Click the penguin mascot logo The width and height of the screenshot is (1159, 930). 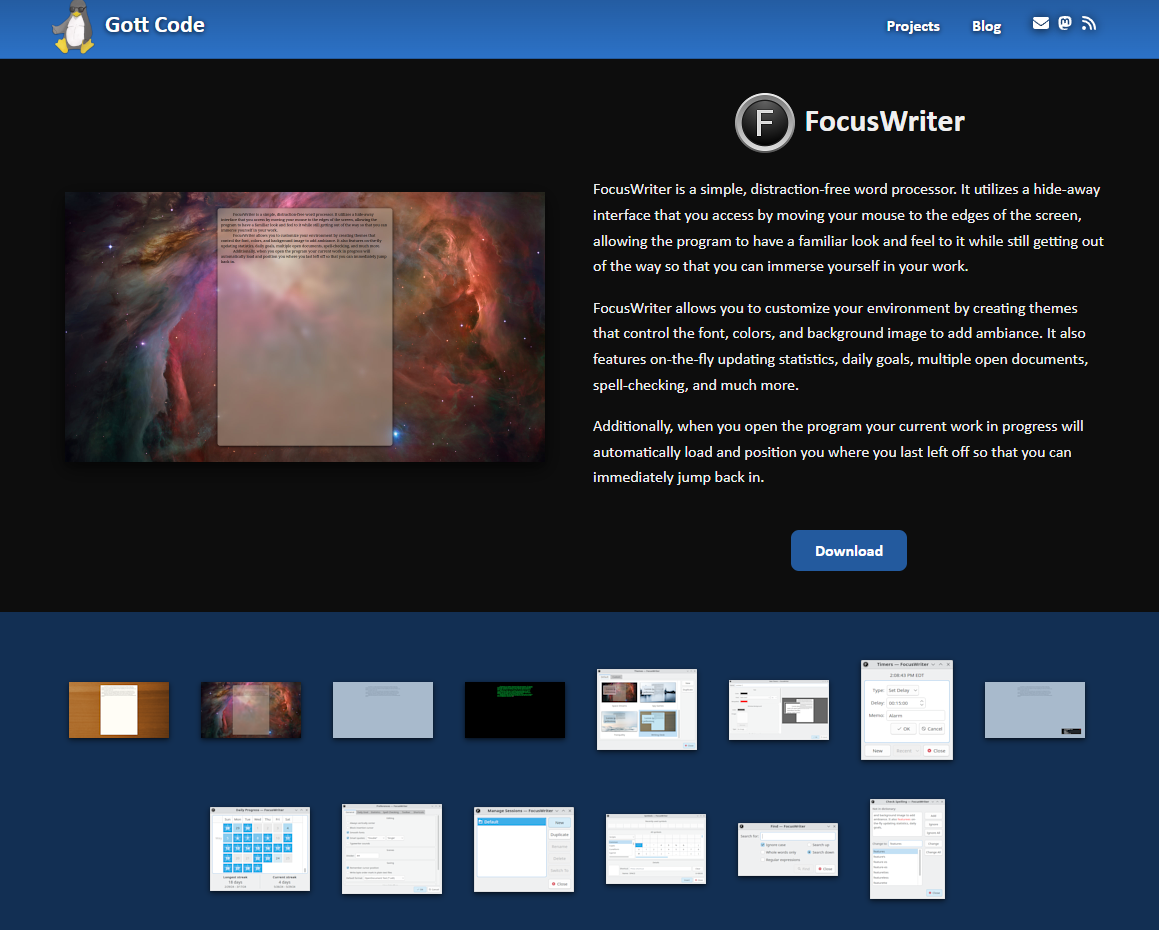point(74,27)
